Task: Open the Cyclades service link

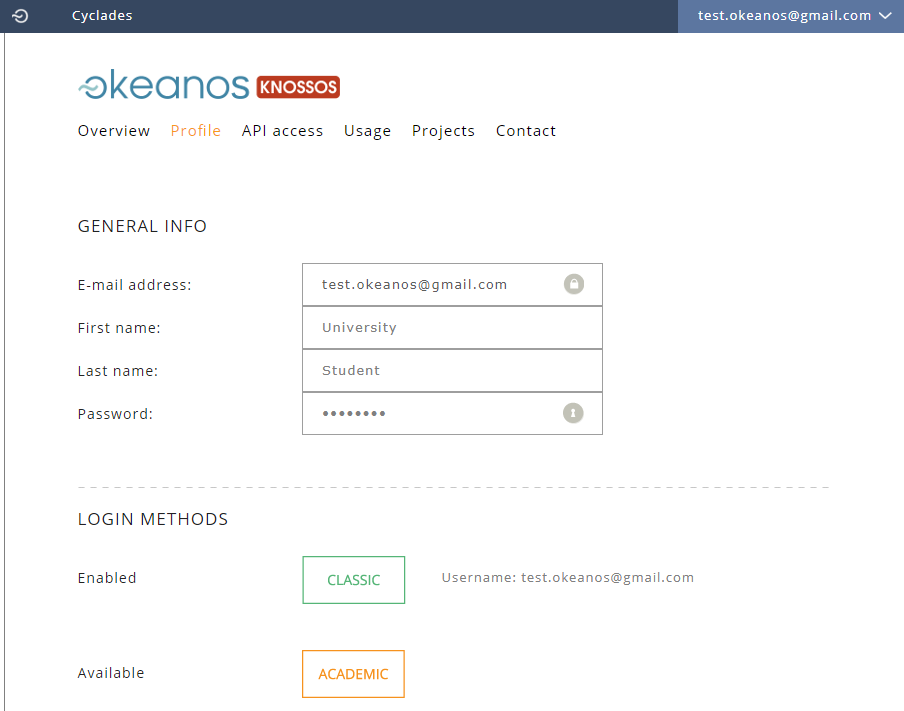Action: pos(102,16)
